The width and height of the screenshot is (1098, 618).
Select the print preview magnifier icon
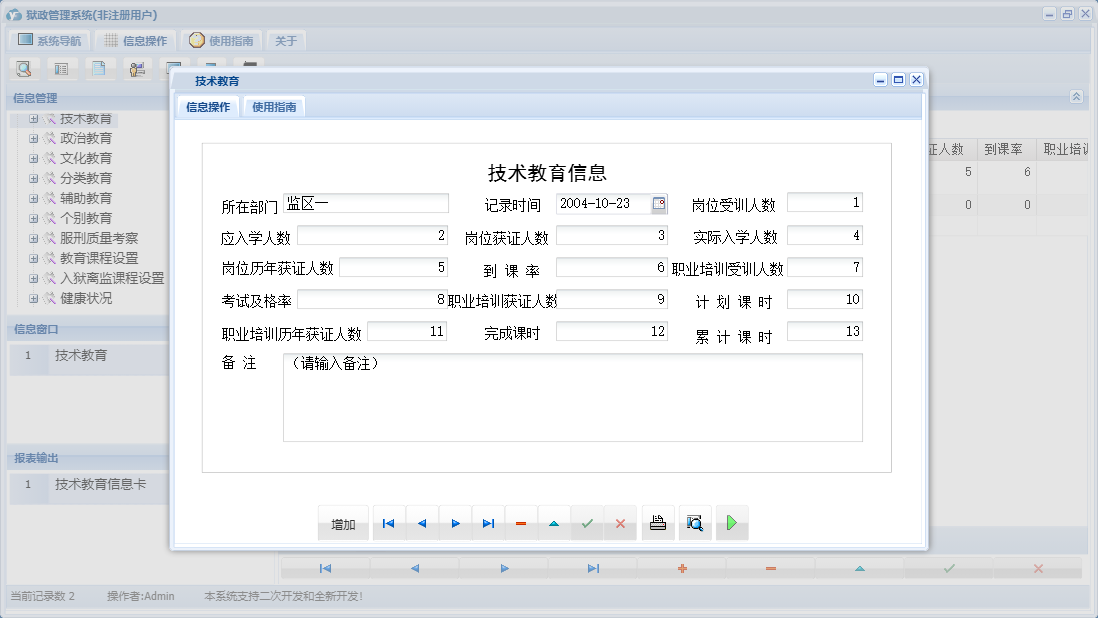click(x=694, y=522)
